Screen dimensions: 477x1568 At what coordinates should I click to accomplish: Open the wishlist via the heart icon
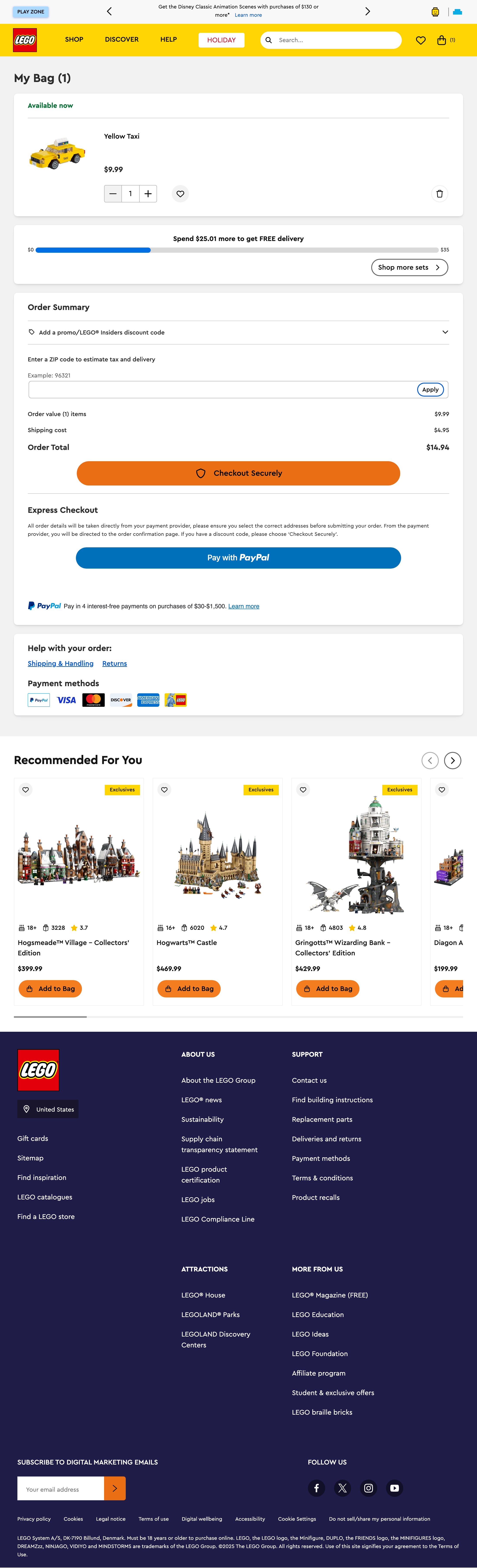420,40
